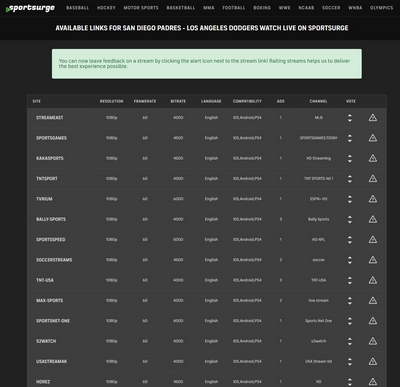Click the alert triangle in the TNTSPORT row
Screen dimensions: 400x387
click(x=373, y=179)
